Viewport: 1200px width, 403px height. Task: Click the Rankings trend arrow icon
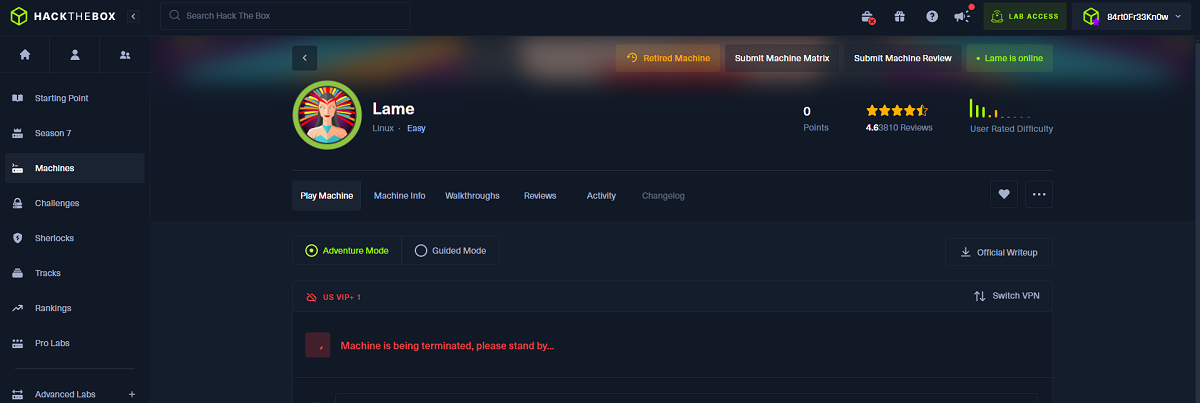tap(17, 308)
